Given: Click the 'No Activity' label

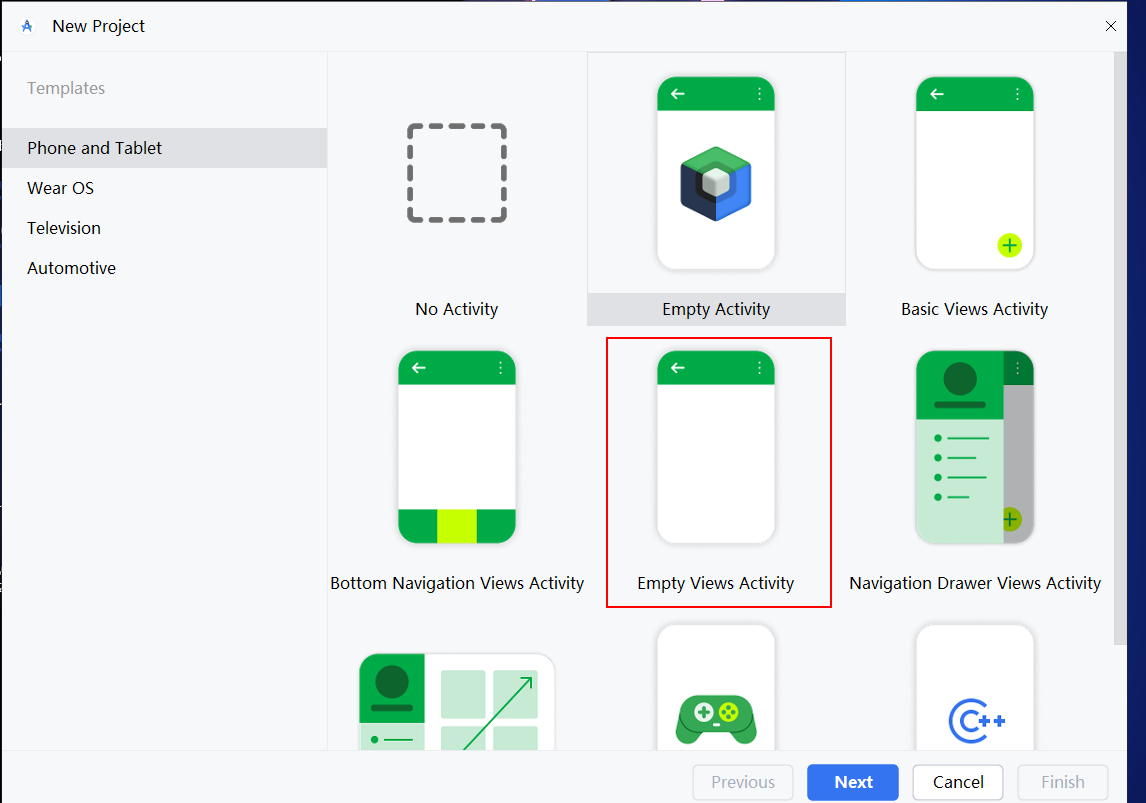Looking at the screenshot, I should click(457, 309).
